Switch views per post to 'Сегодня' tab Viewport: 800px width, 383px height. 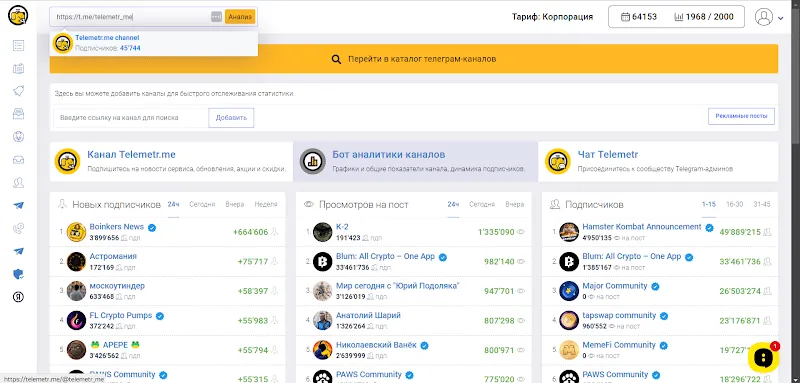[x=482, y=204]
